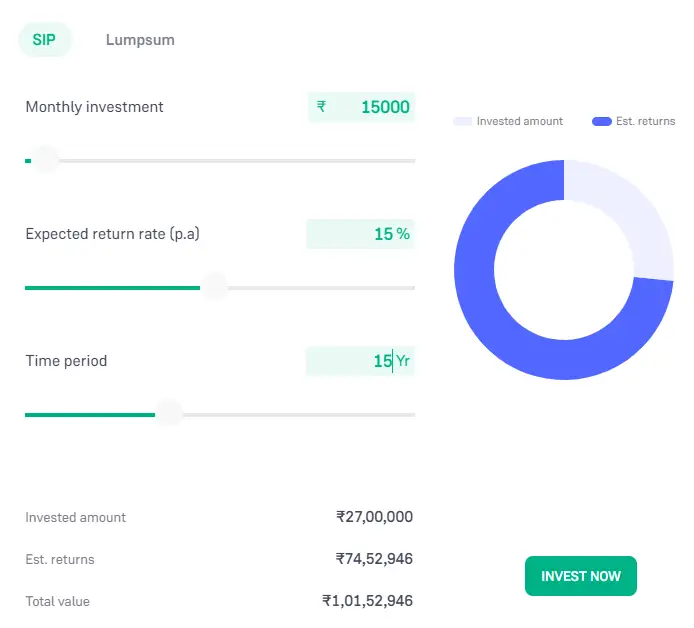Click the Est. returns legend label text
The image size is (694, 628).
pos(645,121)
